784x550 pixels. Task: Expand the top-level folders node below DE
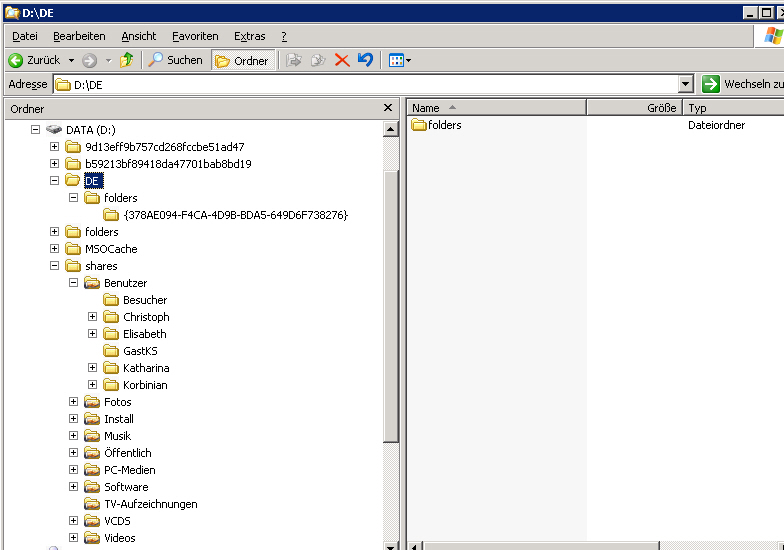tap(54, 232)
